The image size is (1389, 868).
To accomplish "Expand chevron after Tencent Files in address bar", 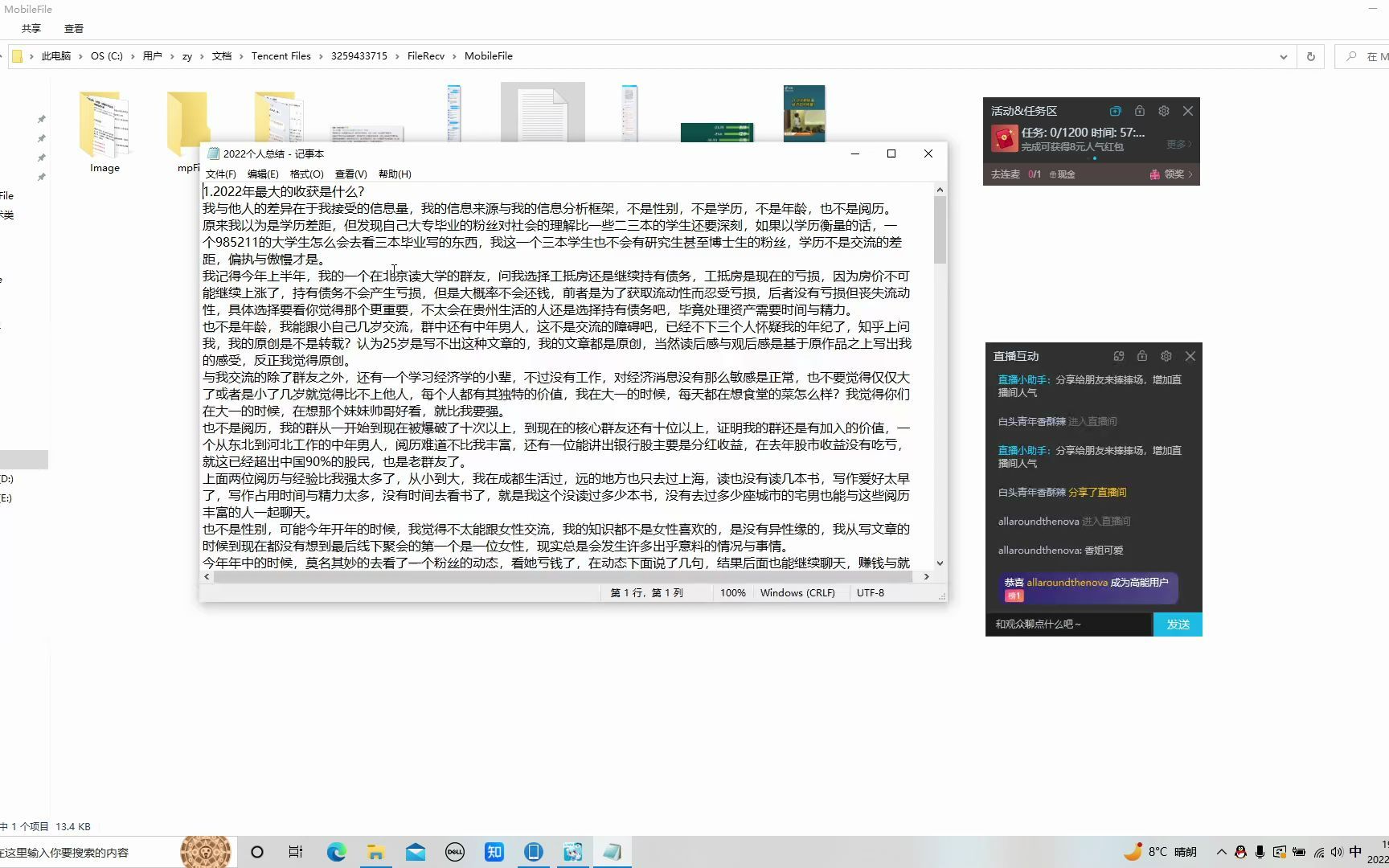I will 321,56.
